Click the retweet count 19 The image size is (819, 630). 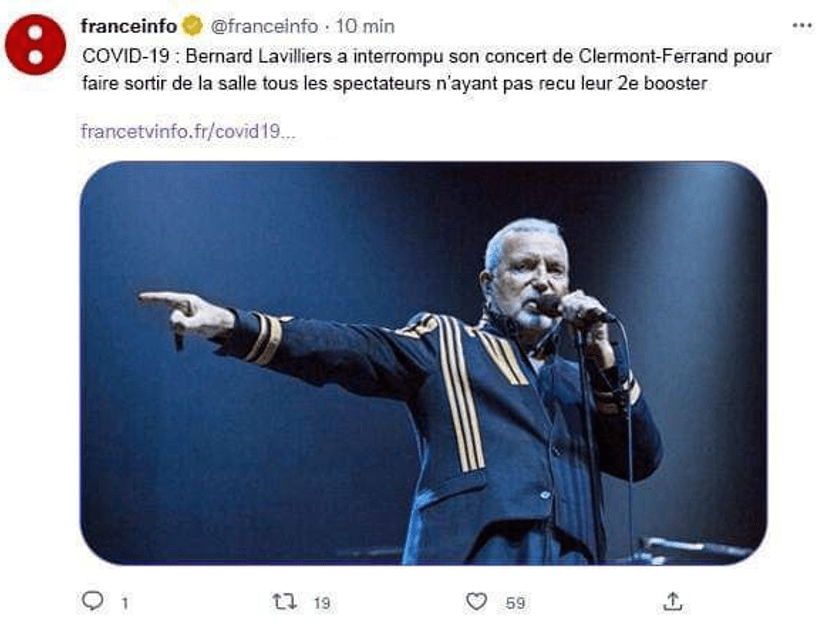[x=322, y=603]
